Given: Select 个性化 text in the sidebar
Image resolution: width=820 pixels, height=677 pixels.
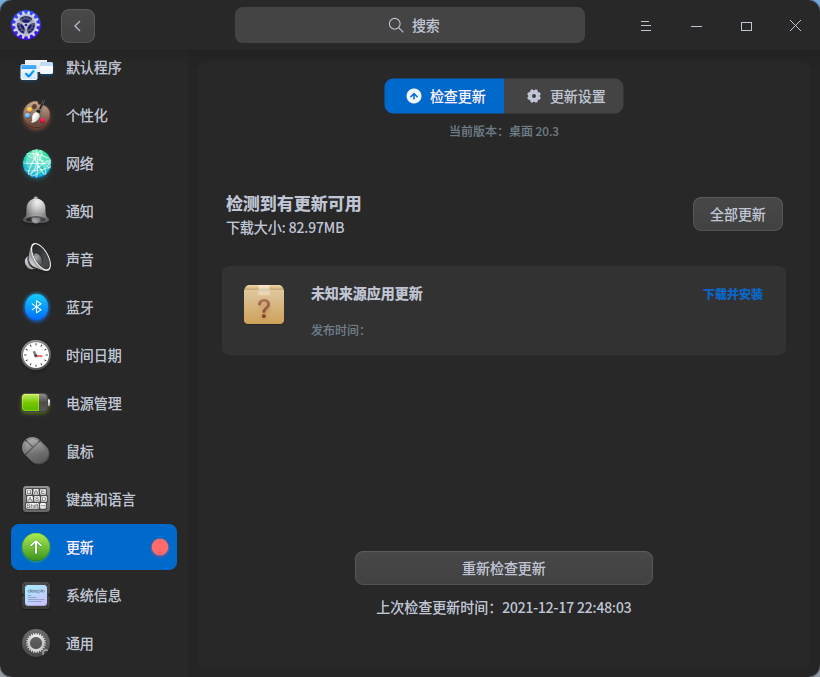Looking at the screenshot, I should (87, 116).
